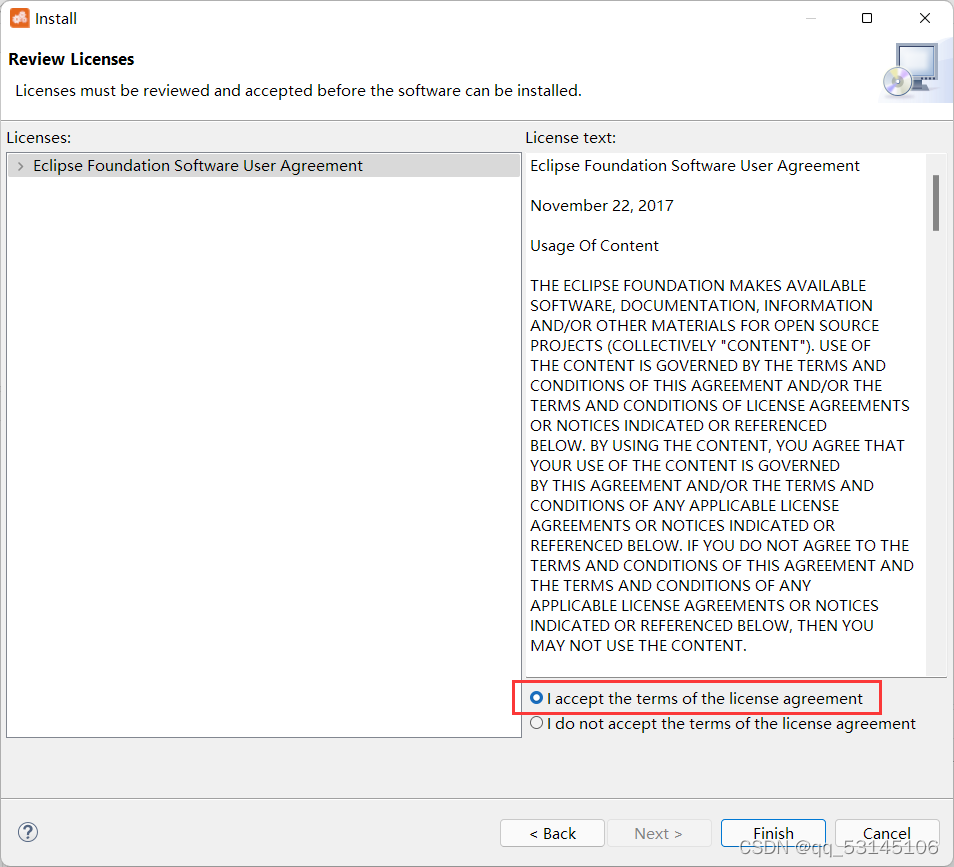Click the disabled Next button
Screen dimensions: 954x867
(x=658, y=833)
